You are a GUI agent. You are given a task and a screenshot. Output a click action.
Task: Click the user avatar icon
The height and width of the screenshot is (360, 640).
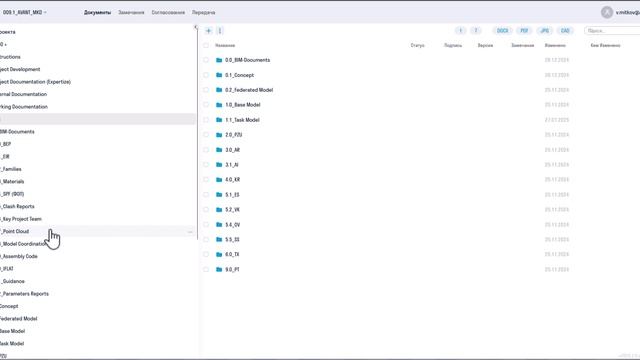pyautogui.click(x=607, y=12)
